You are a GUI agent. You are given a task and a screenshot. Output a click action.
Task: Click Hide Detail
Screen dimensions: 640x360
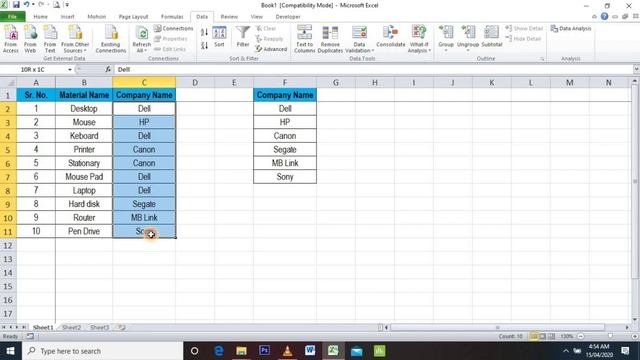pyautogui.click(x=523, y=39)
